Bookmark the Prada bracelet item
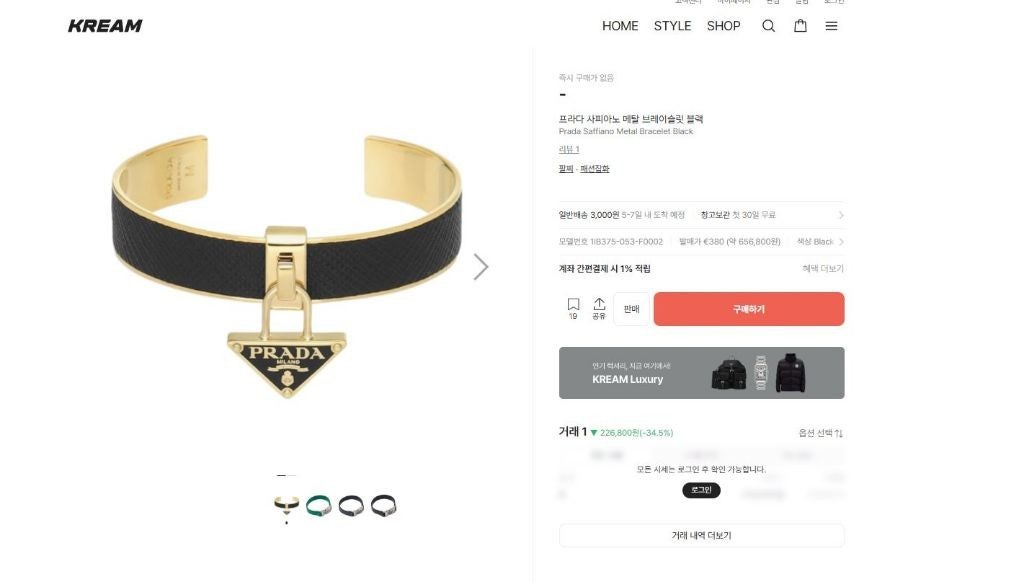The width and height of the screenshot is (1024, 582). pos(573,308)
